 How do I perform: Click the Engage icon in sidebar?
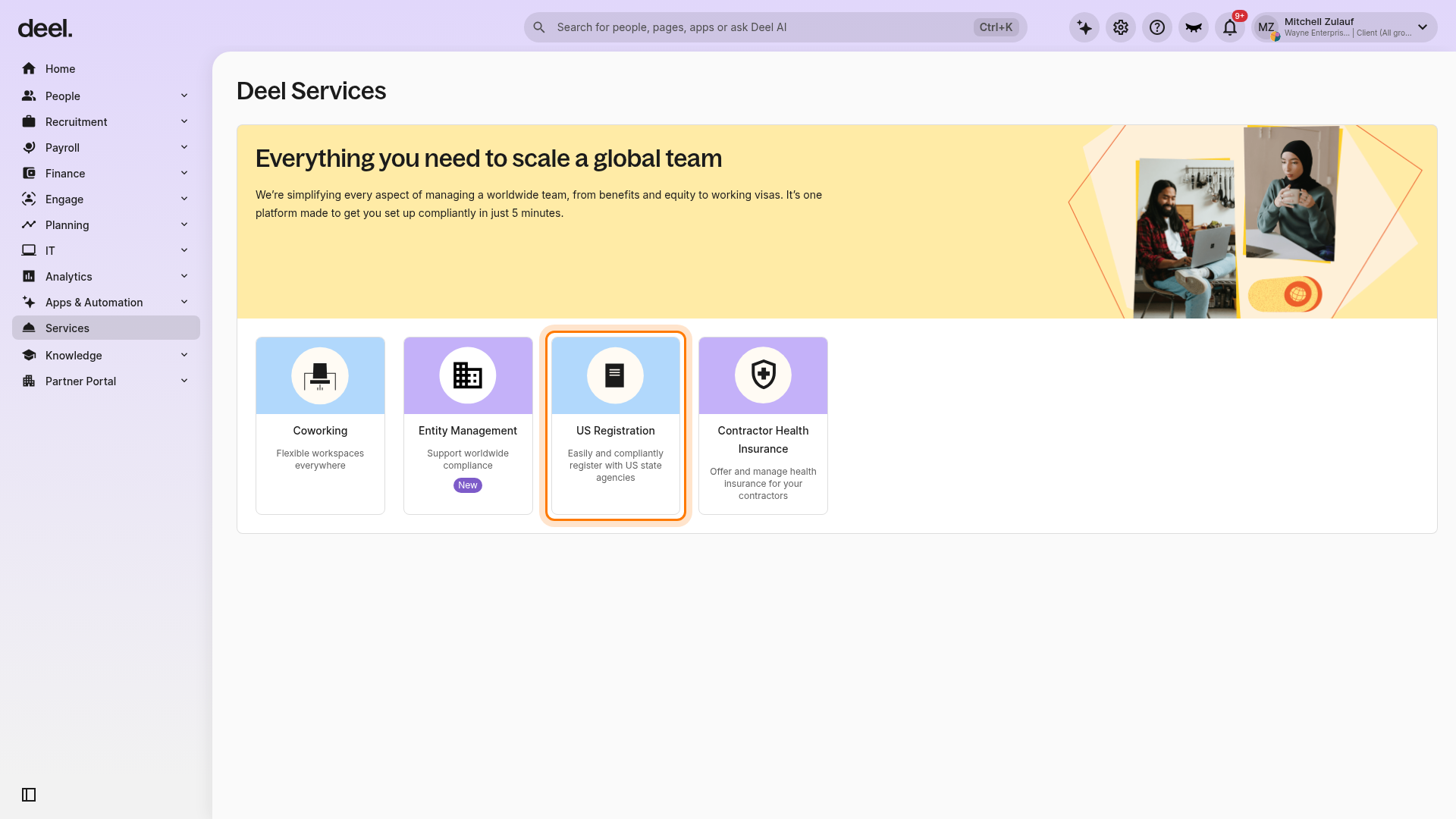pyautogui.click(x=29, y=199)
